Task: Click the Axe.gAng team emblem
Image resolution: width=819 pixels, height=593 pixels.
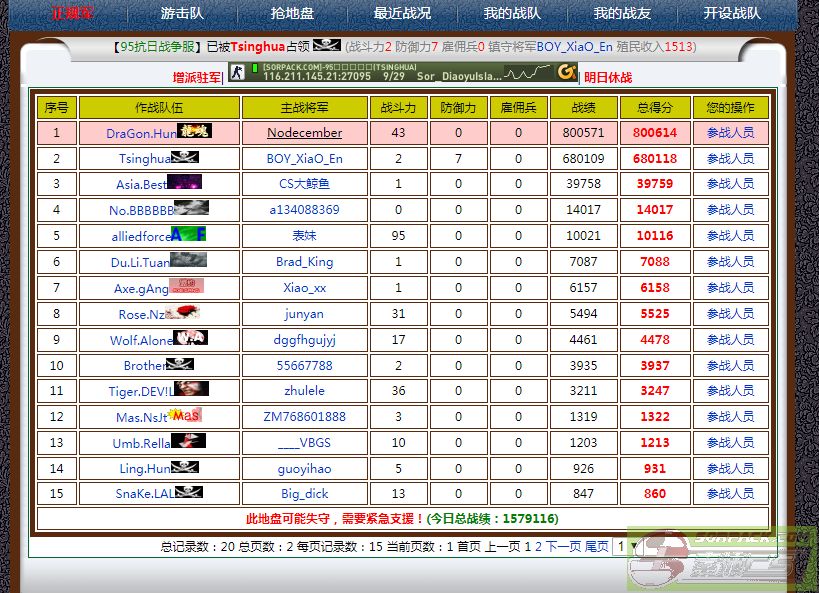Action: coord(186,286)
